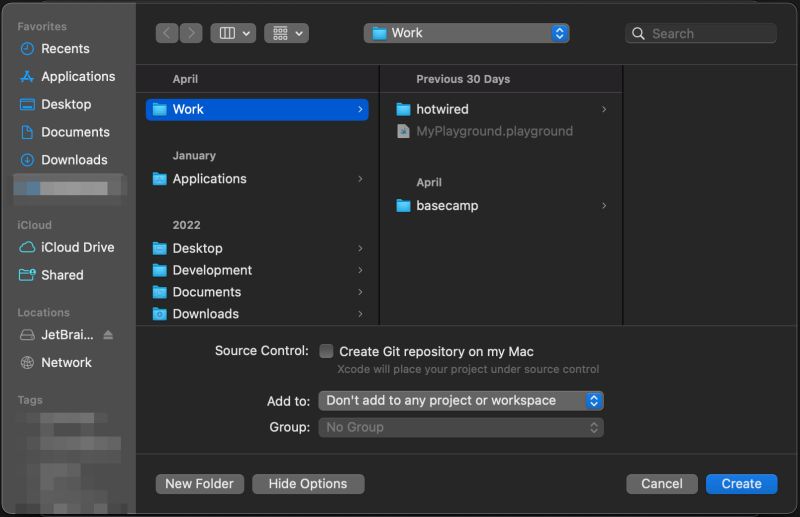
Task: Click Hide Options button
Action: pyautogui.click(x=308, y=484)
